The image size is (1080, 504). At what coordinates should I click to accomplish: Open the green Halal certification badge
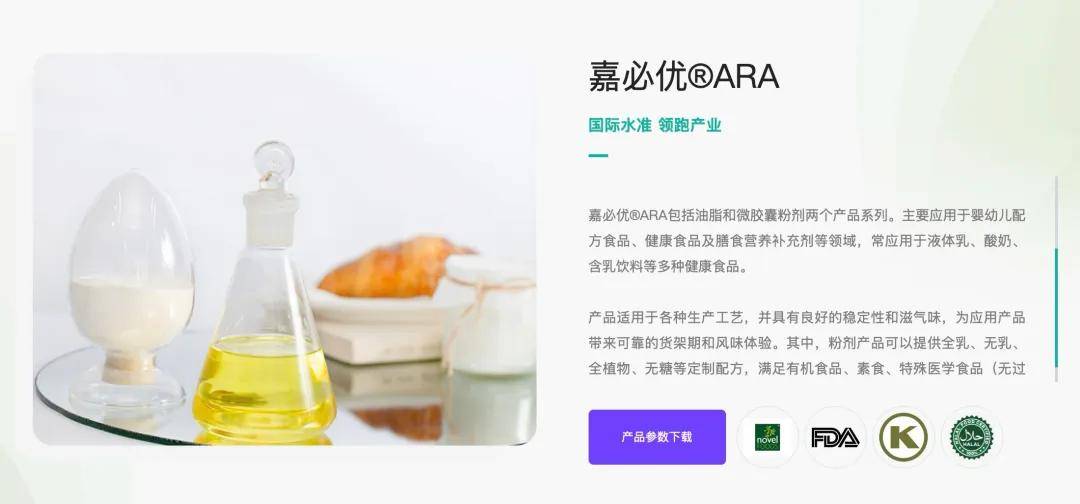point(971,437)
